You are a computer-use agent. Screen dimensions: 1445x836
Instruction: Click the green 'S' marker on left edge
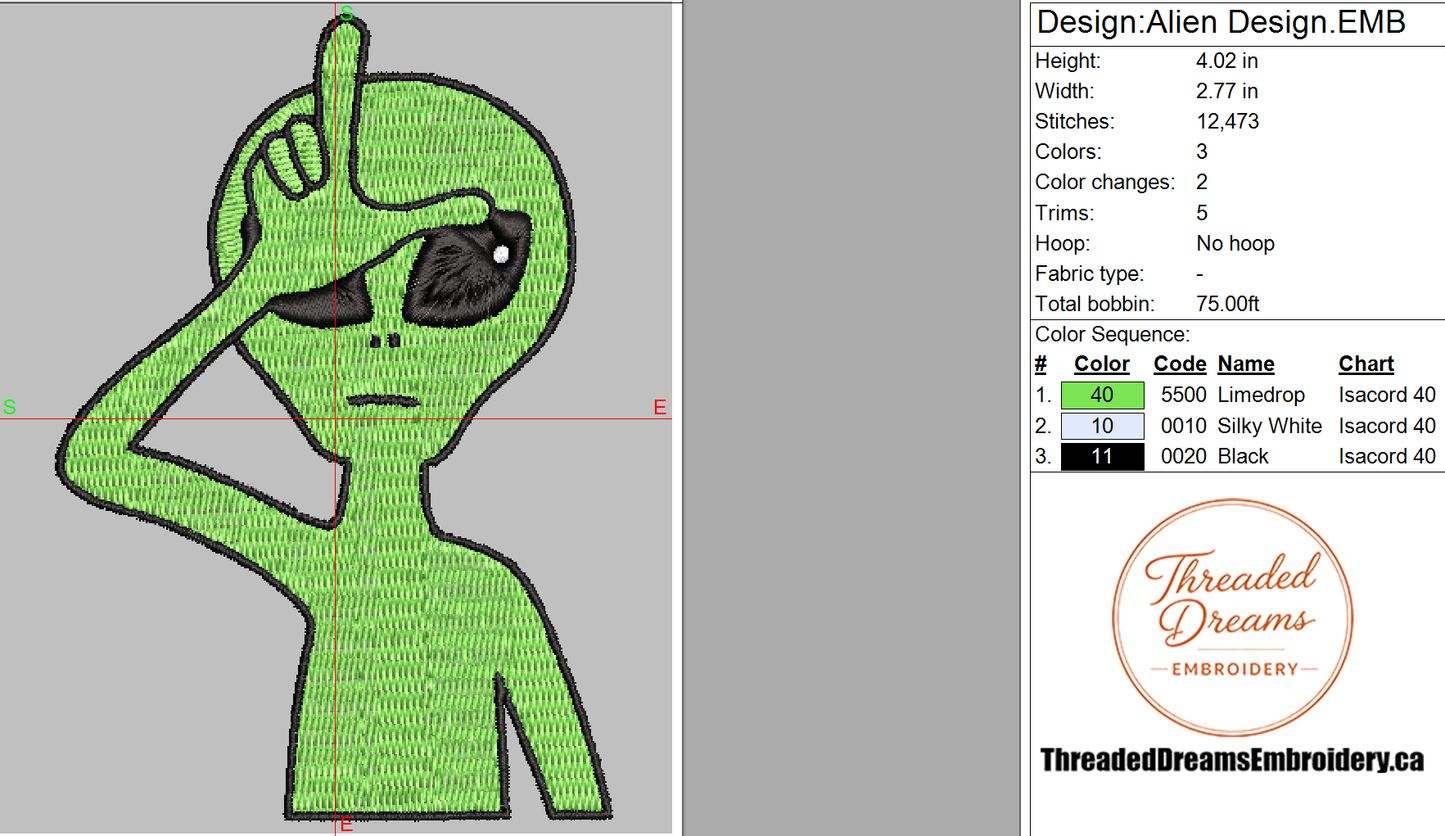(x=9, y=407)
